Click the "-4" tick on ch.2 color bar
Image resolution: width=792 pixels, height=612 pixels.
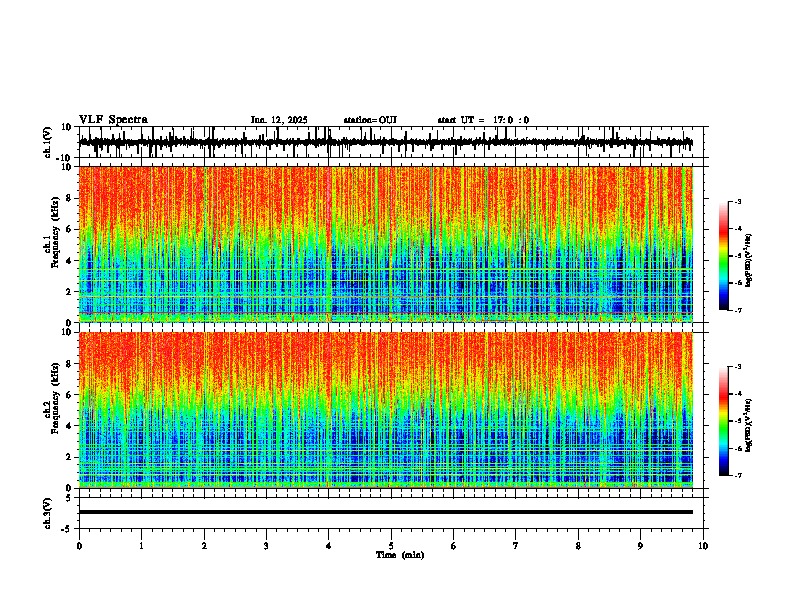point(738,394)
